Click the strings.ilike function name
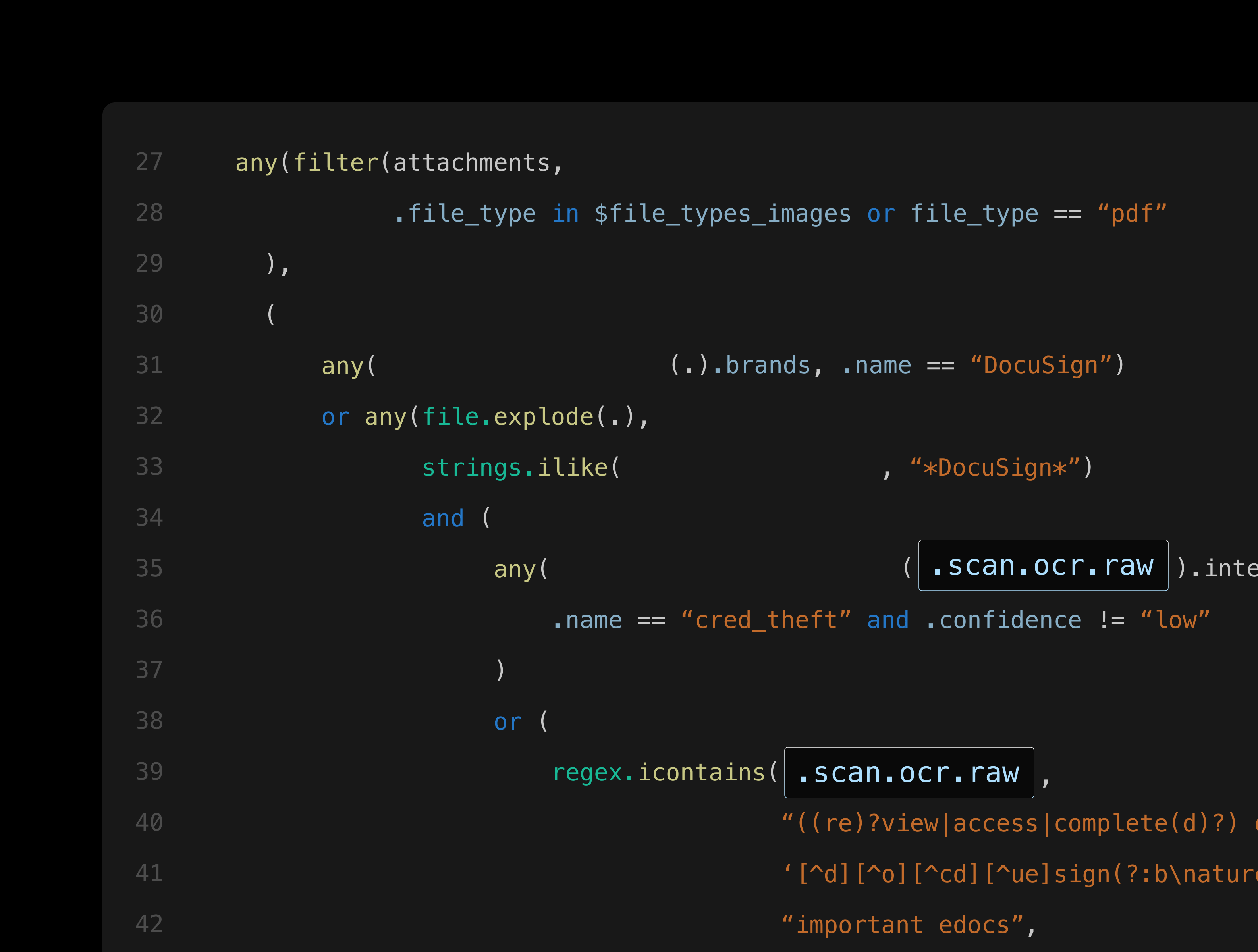This screenshot has height=952, width=1258. (515, 468)
